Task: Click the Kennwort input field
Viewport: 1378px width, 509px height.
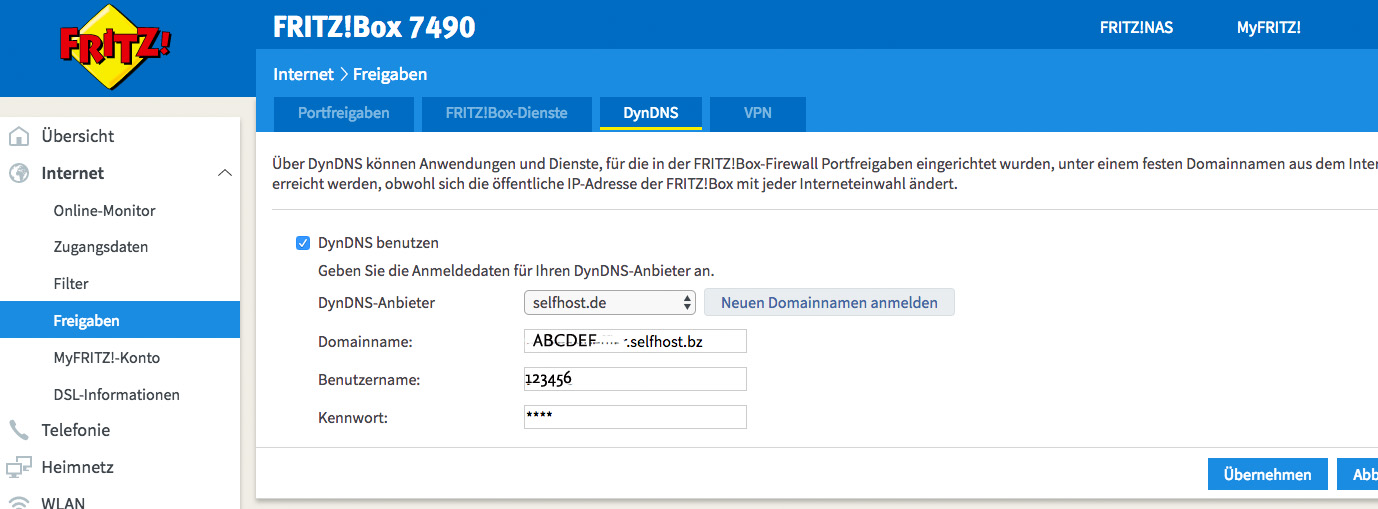Action: (x=635, y=416)
